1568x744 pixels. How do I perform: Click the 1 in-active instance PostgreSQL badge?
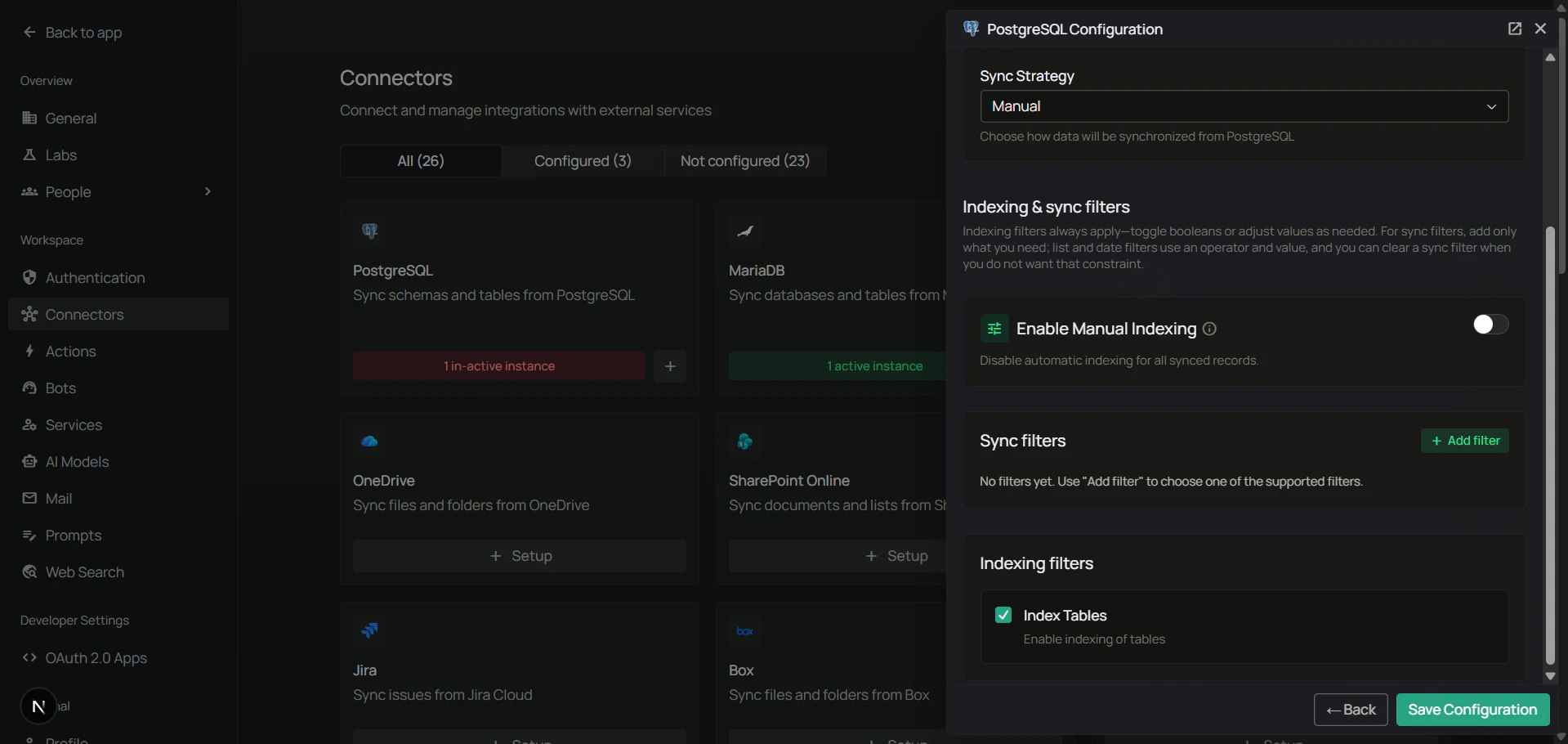click(499, 366)
